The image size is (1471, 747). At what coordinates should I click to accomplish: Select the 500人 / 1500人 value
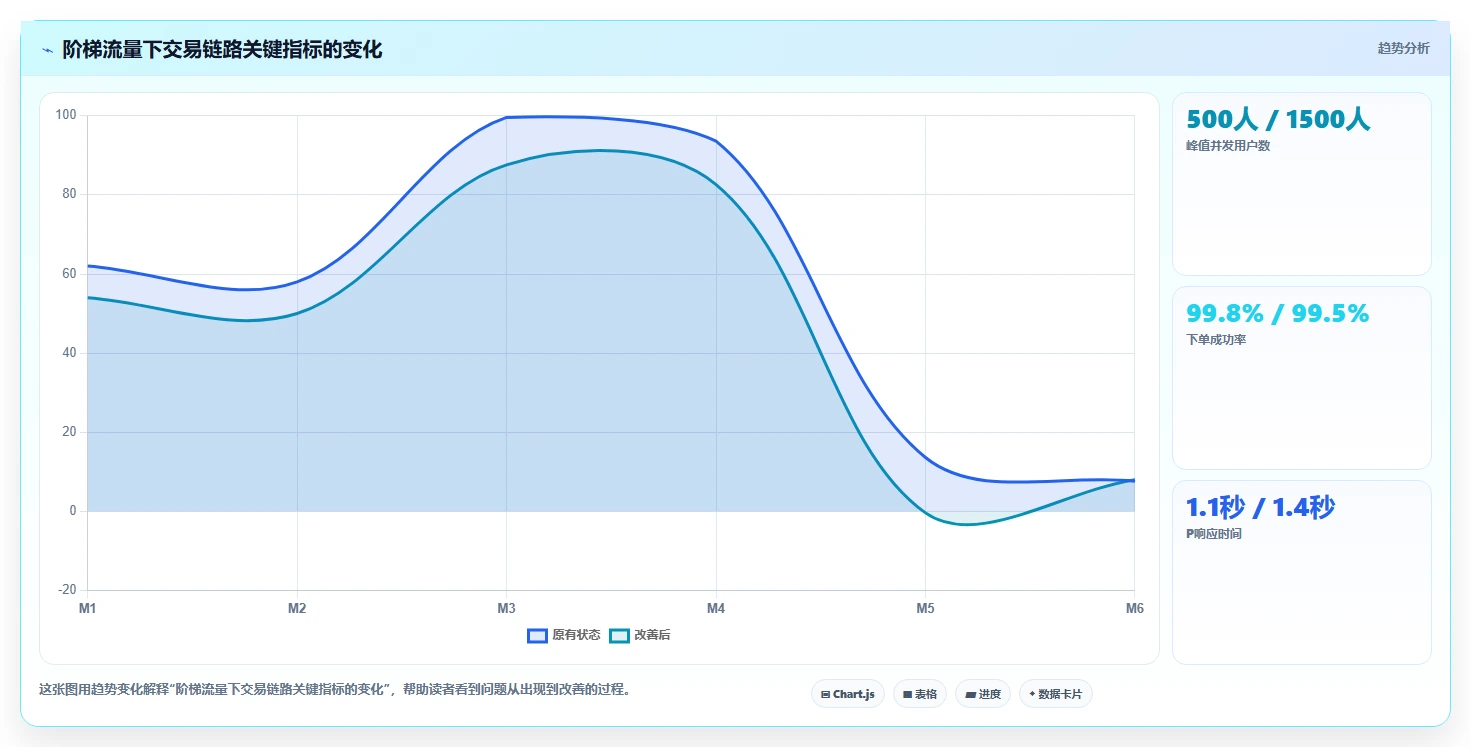tap(1278, 119)
